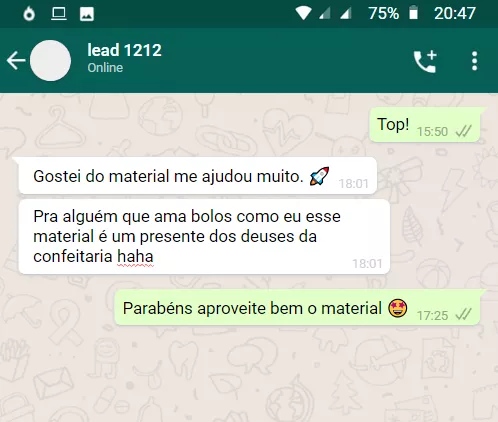Select the 'Pra alguém que ama bolos' message
Screen dimensions: 498x422
point(204,237)
